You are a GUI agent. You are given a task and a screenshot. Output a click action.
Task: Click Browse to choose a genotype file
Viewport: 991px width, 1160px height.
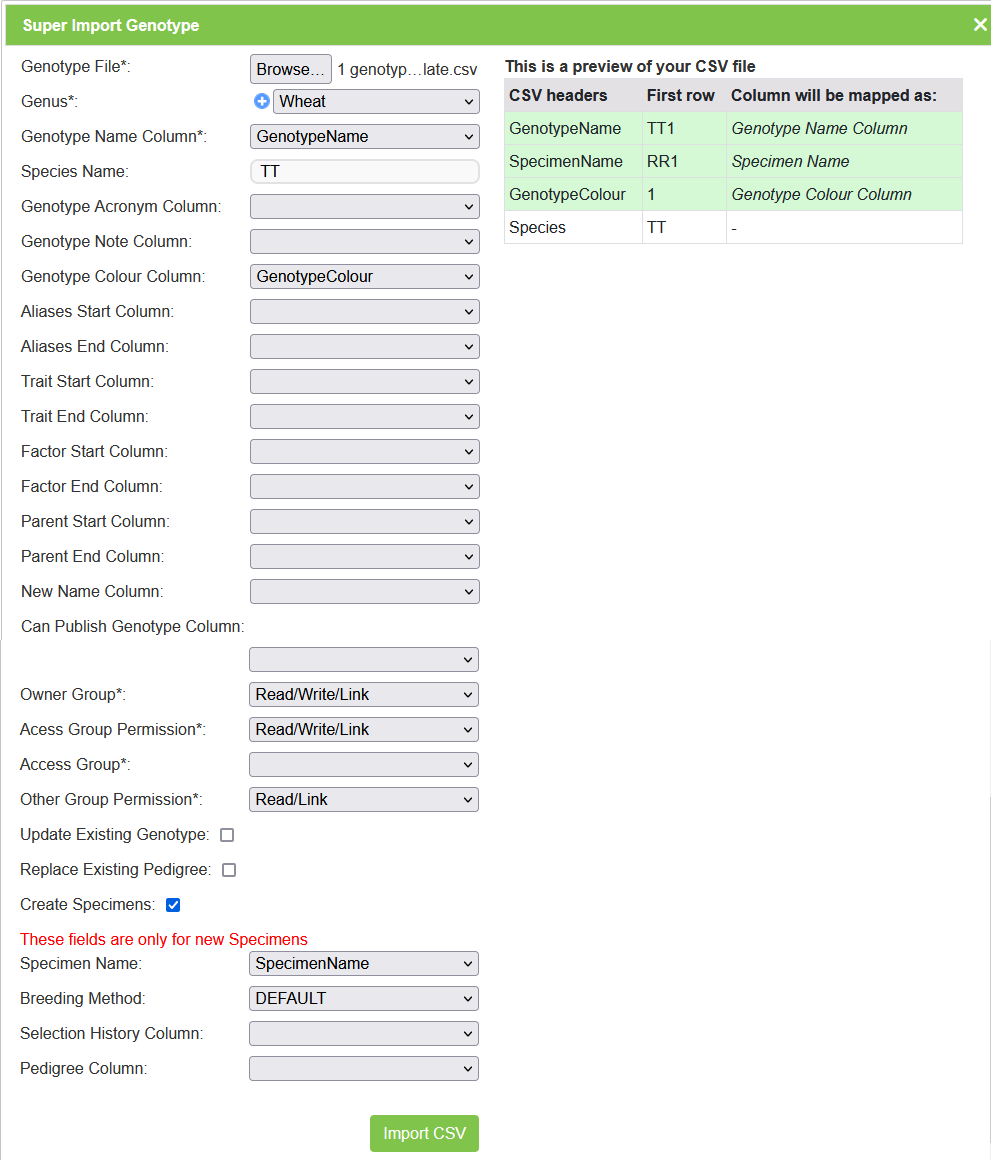(290, 69)
